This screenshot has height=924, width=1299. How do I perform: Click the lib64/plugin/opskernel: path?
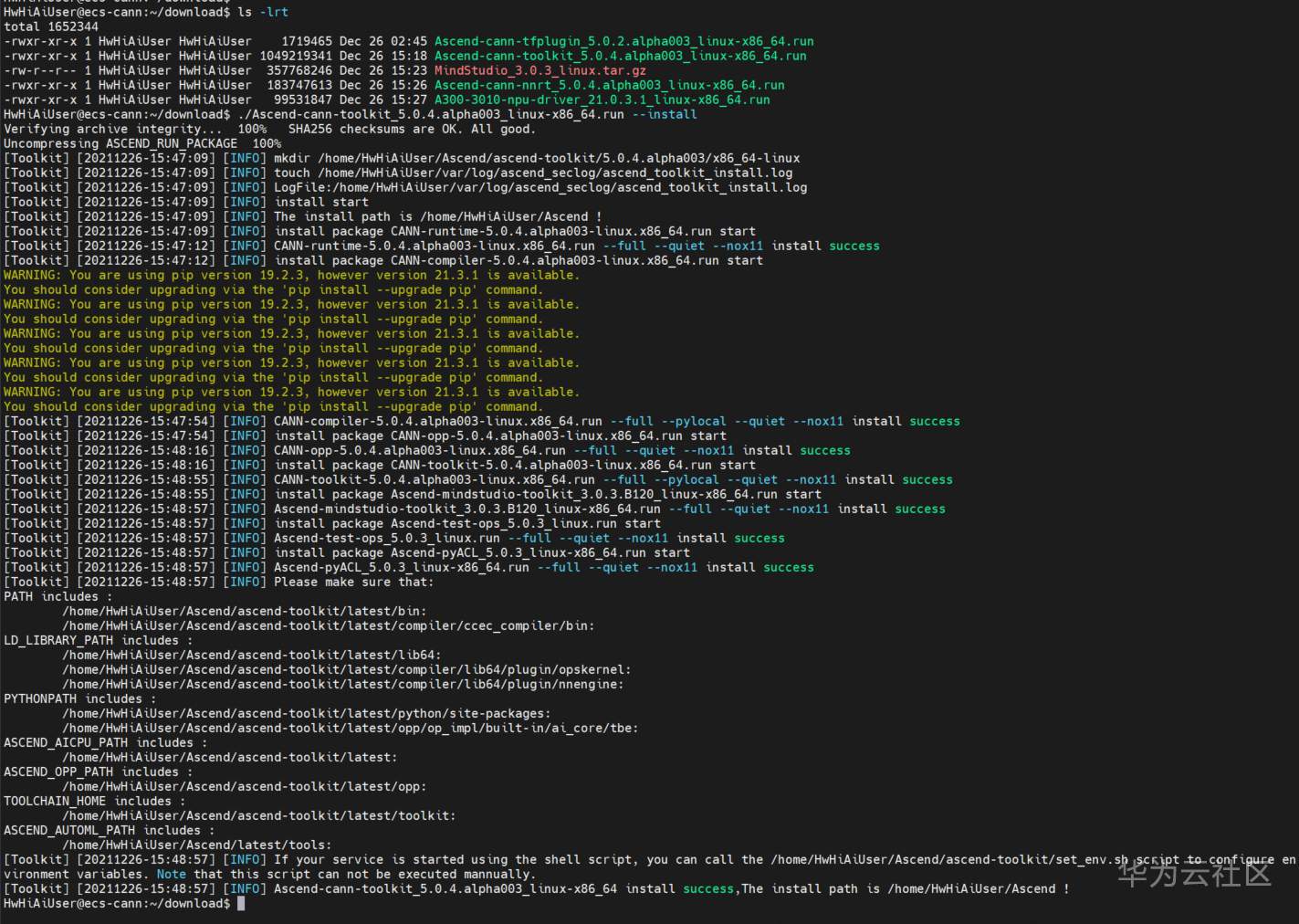coord(347,669)
